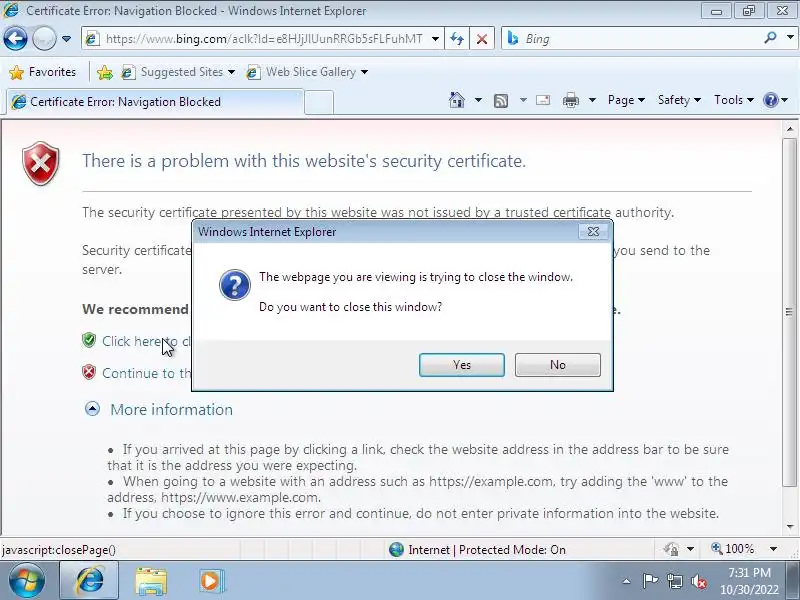Open a new blank tab

click(319, 102)
